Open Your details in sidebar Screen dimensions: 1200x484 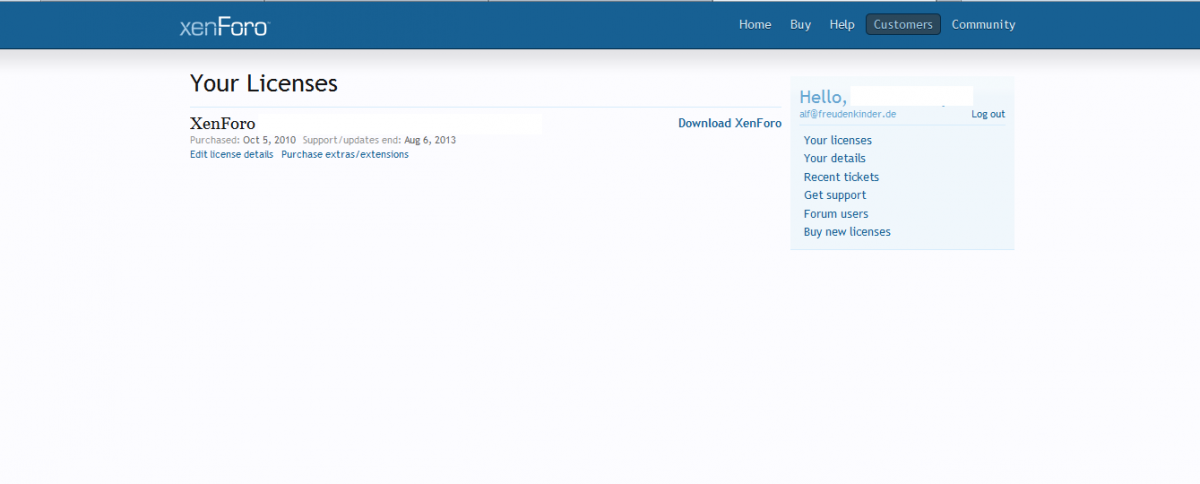(x=835, y=158)
